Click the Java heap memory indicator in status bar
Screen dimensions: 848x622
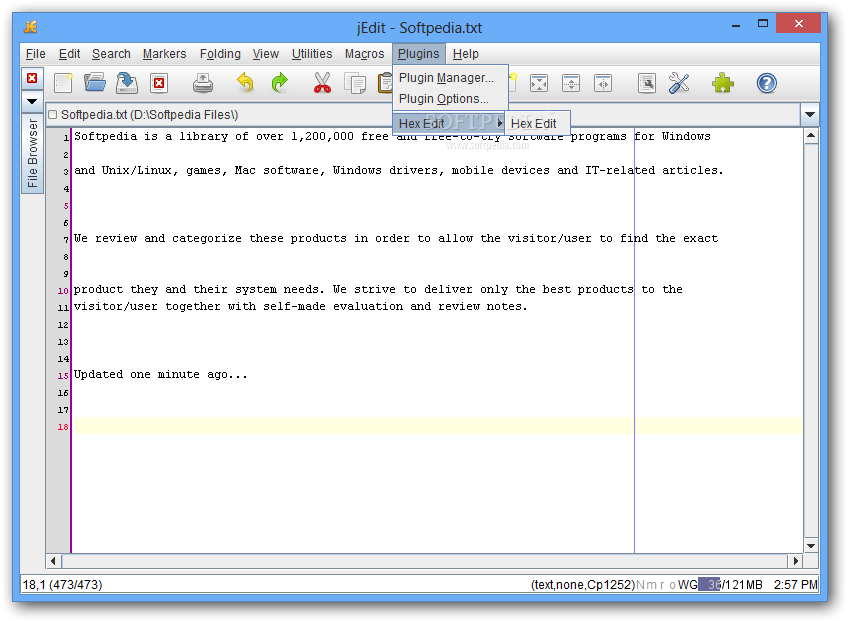(730, 585)
